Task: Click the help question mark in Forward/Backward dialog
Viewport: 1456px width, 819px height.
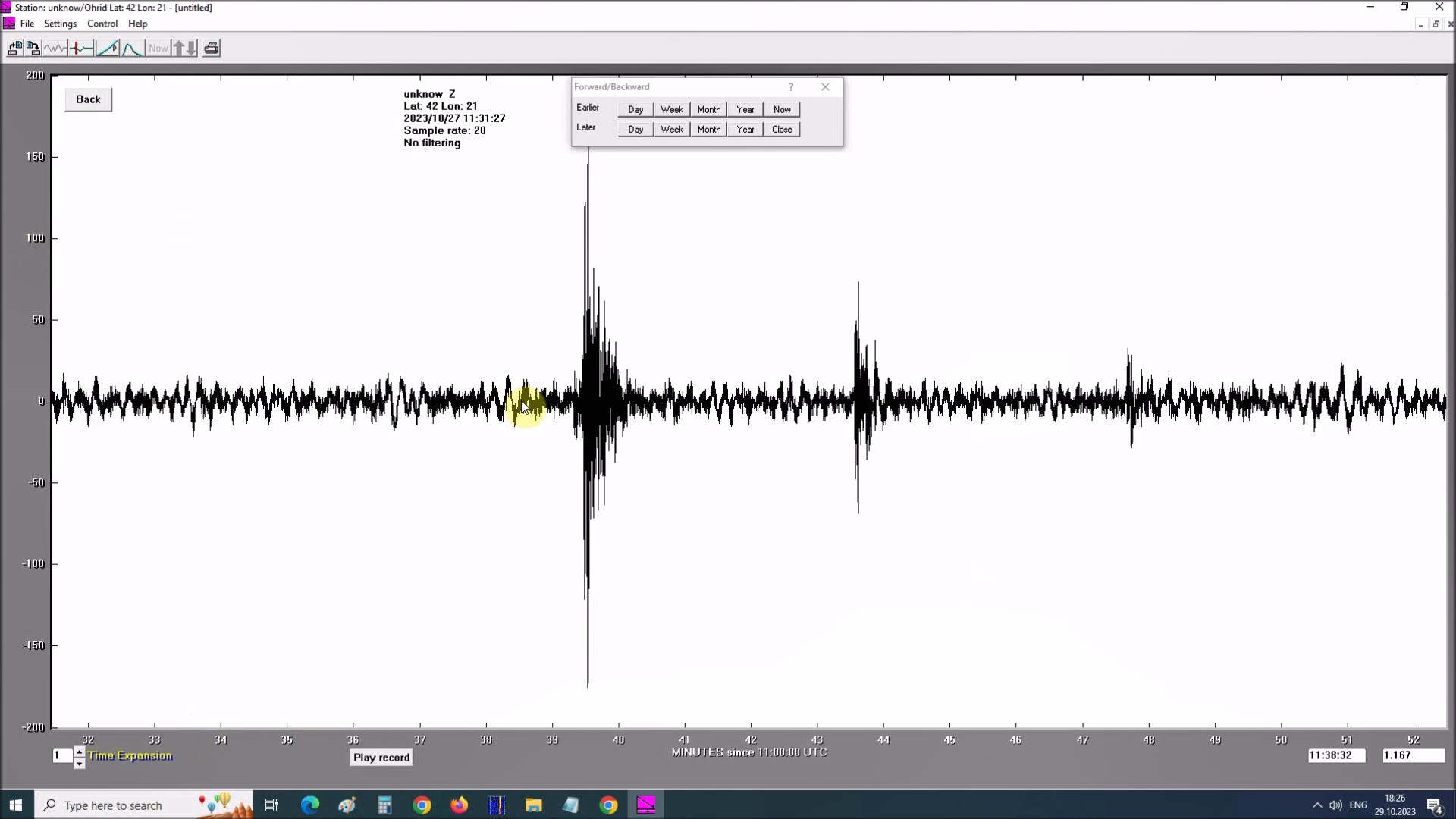Action: click(791, 87)
